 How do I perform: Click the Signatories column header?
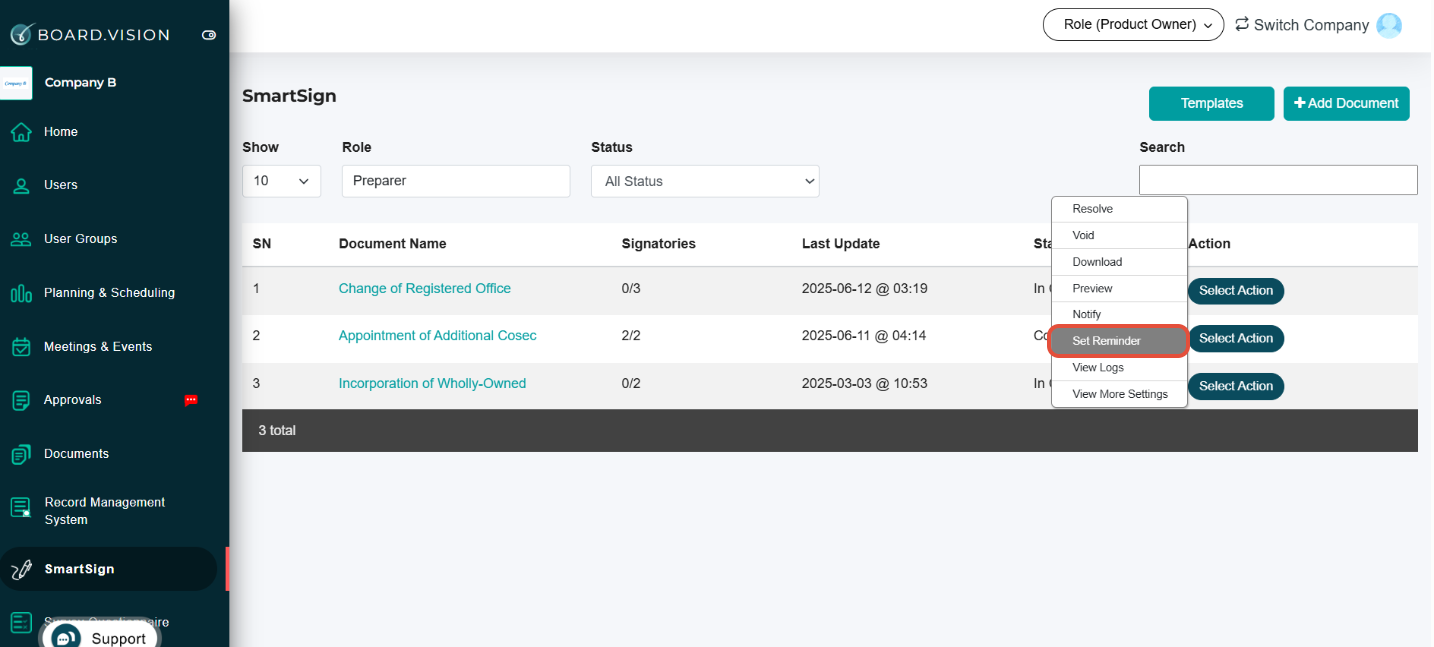659,244
